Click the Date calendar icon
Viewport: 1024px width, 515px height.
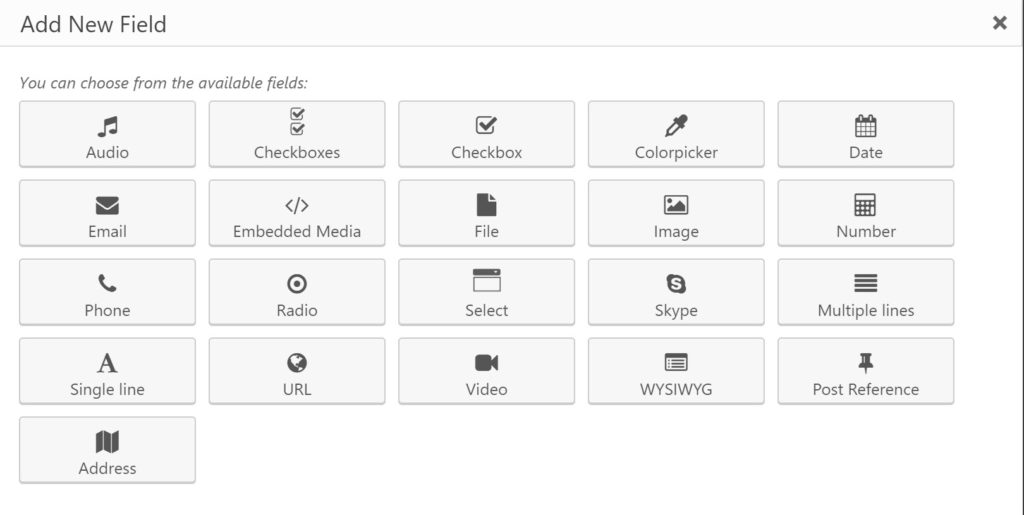pyautogui.click(x=865, y=126)
